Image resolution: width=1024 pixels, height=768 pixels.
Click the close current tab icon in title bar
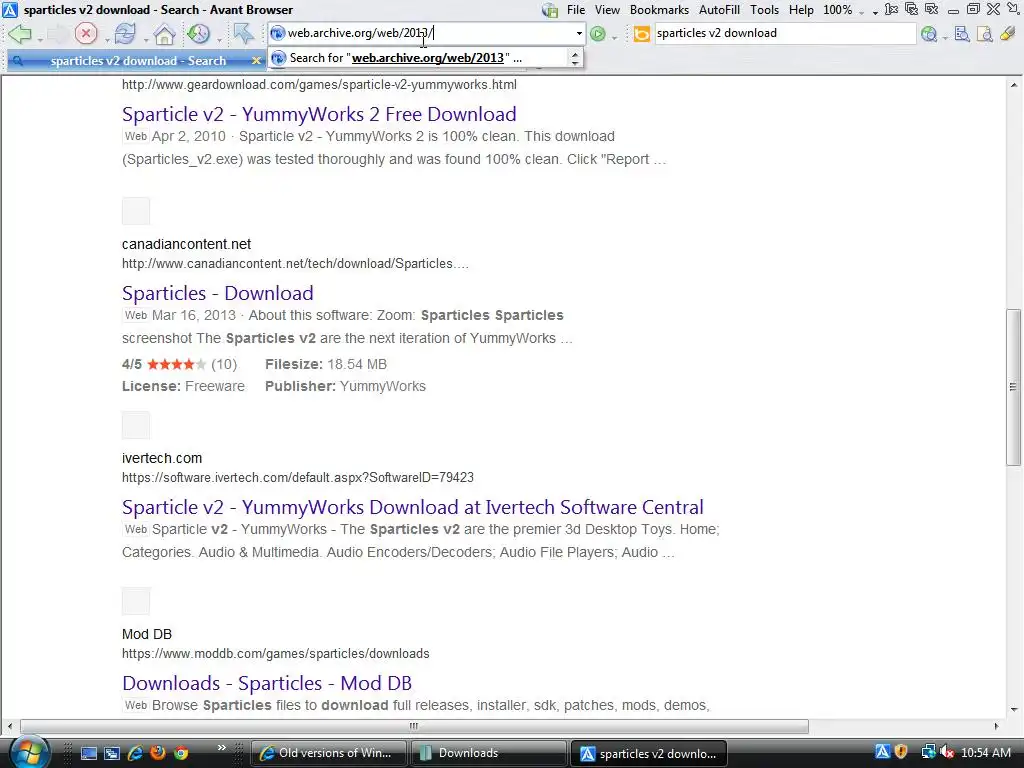point(891,9)
